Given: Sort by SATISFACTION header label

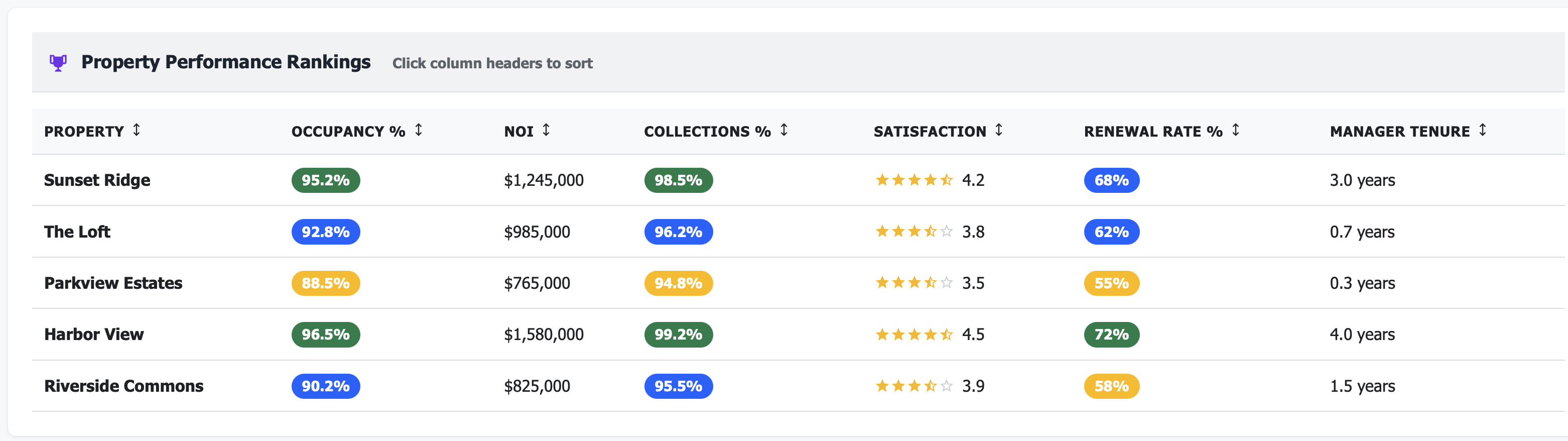Looking at the screenshot, I should [x=930, y=132].
